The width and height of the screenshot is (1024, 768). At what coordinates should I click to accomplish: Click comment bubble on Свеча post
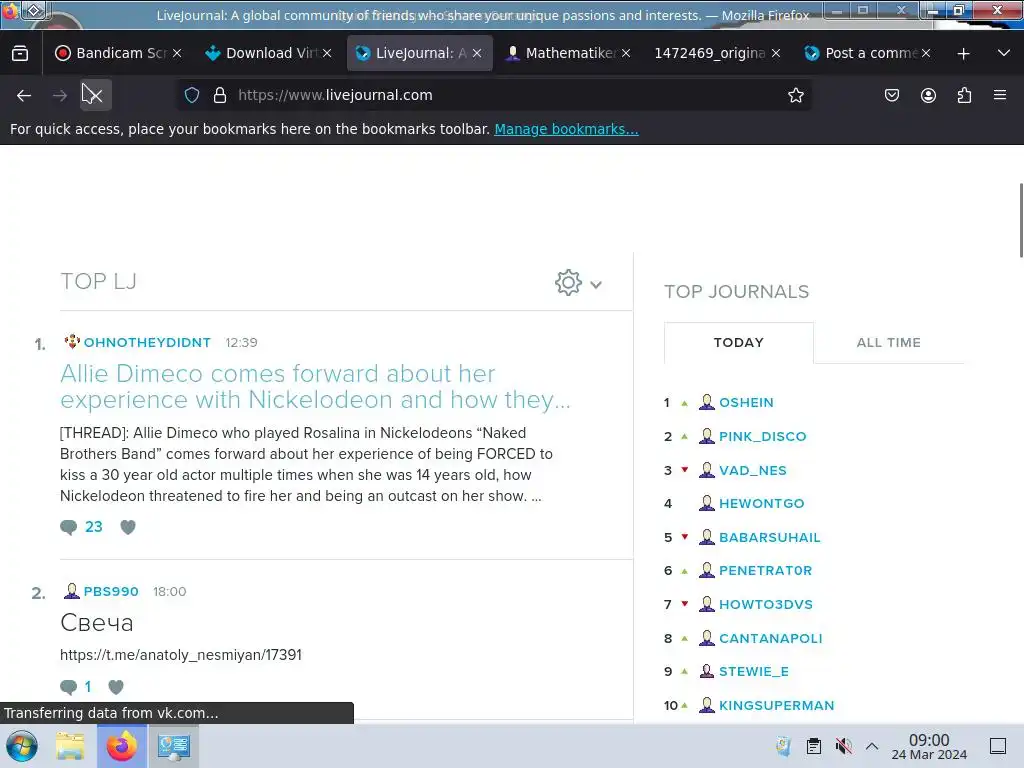click(69, 687)
